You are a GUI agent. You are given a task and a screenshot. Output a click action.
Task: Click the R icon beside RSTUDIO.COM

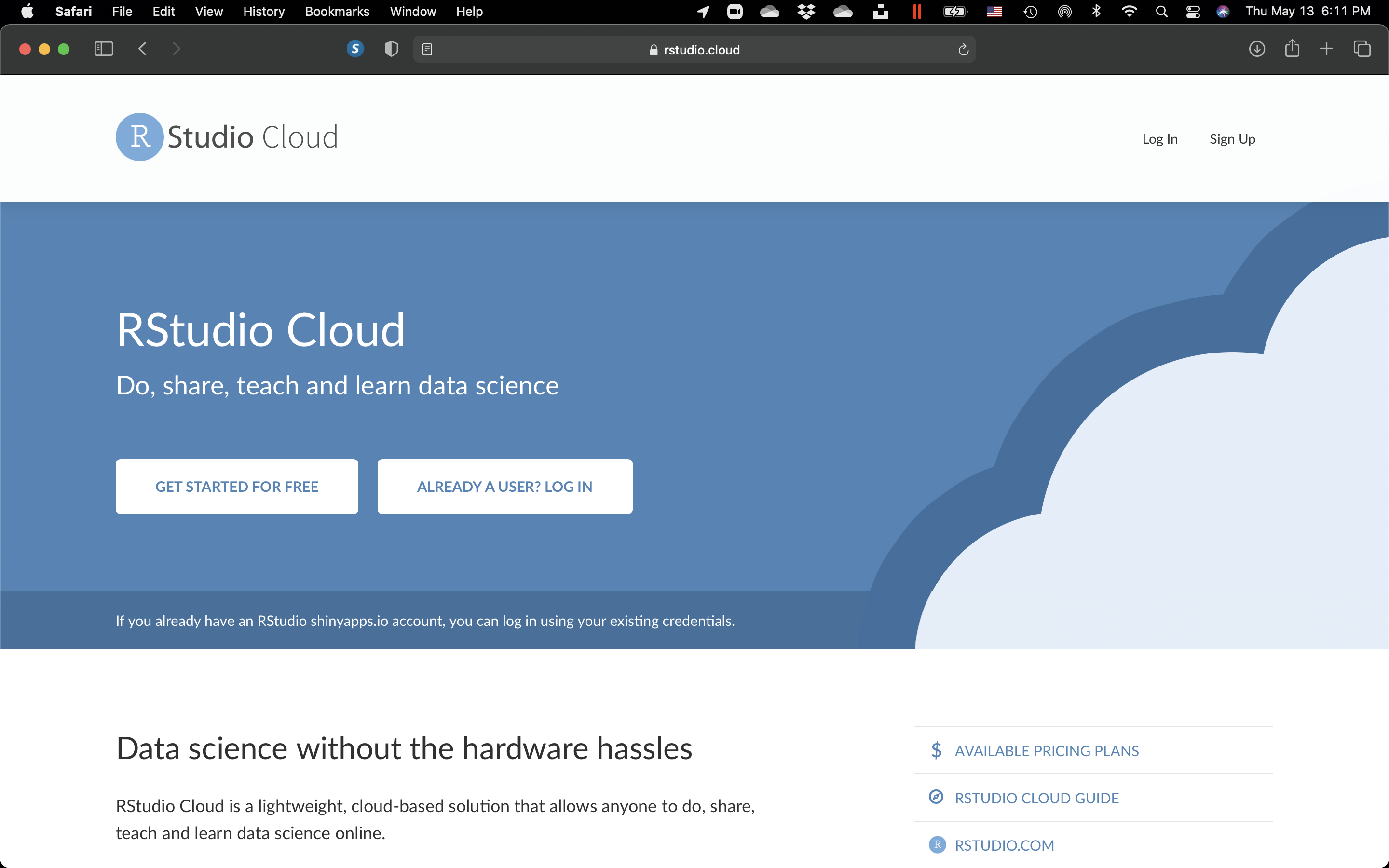937,844
